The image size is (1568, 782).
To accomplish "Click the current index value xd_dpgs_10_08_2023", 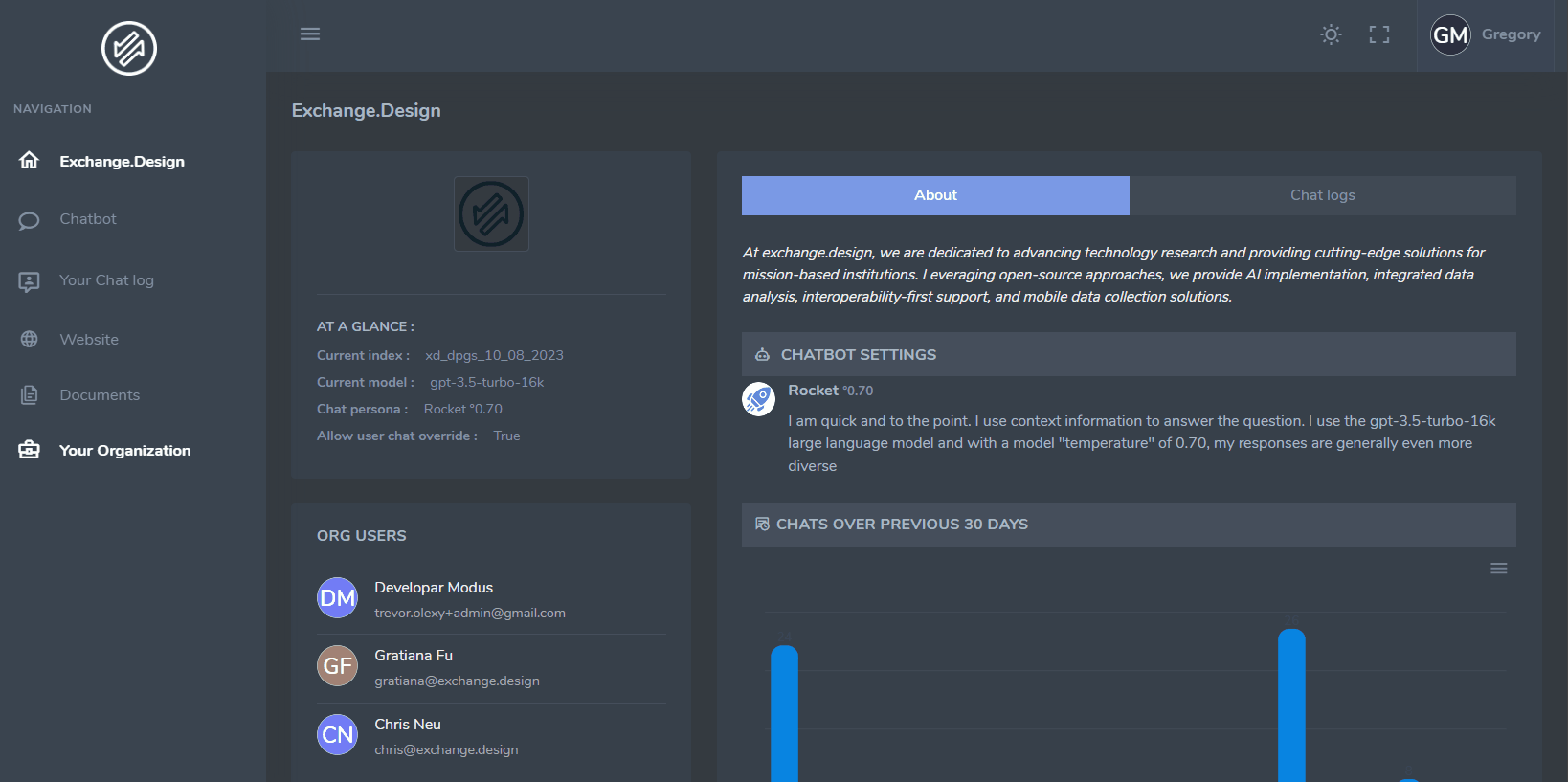I will click(494, 355).
